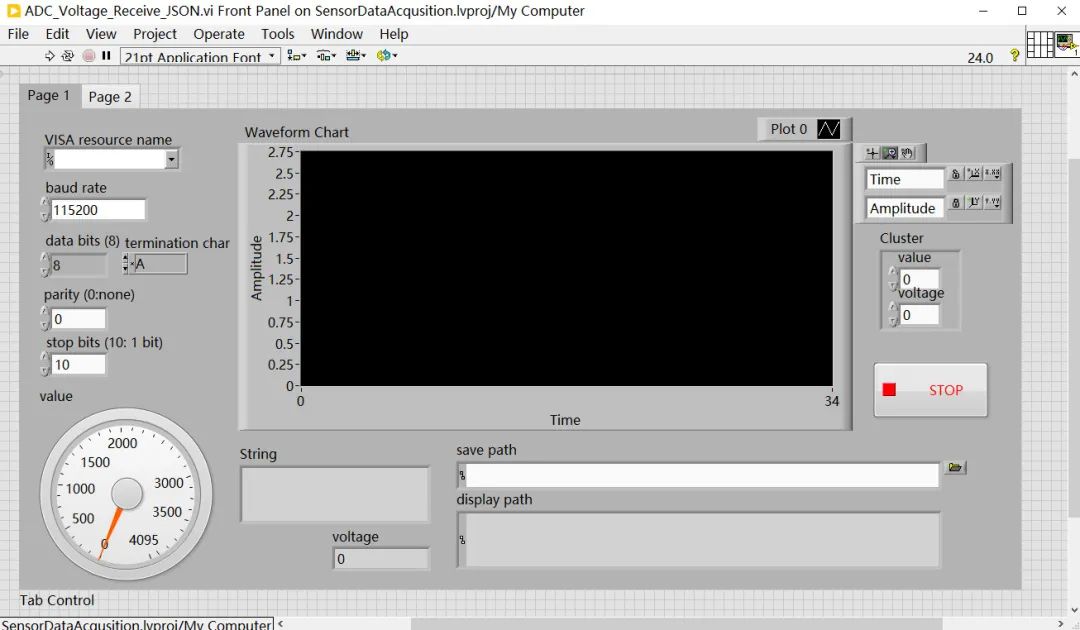Open the Align Objects toolbar menu
This screenshot has width=1080, height=630.
pos(297,56)
